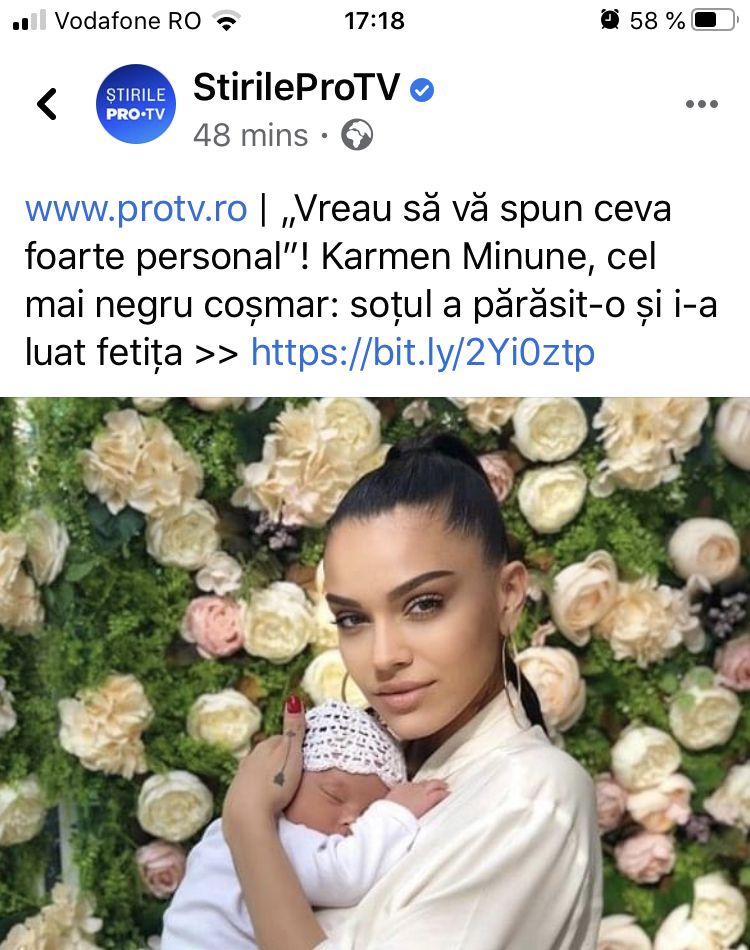
Task: Tap the baby's white knitted hat in photo
Action: [354, 742]
